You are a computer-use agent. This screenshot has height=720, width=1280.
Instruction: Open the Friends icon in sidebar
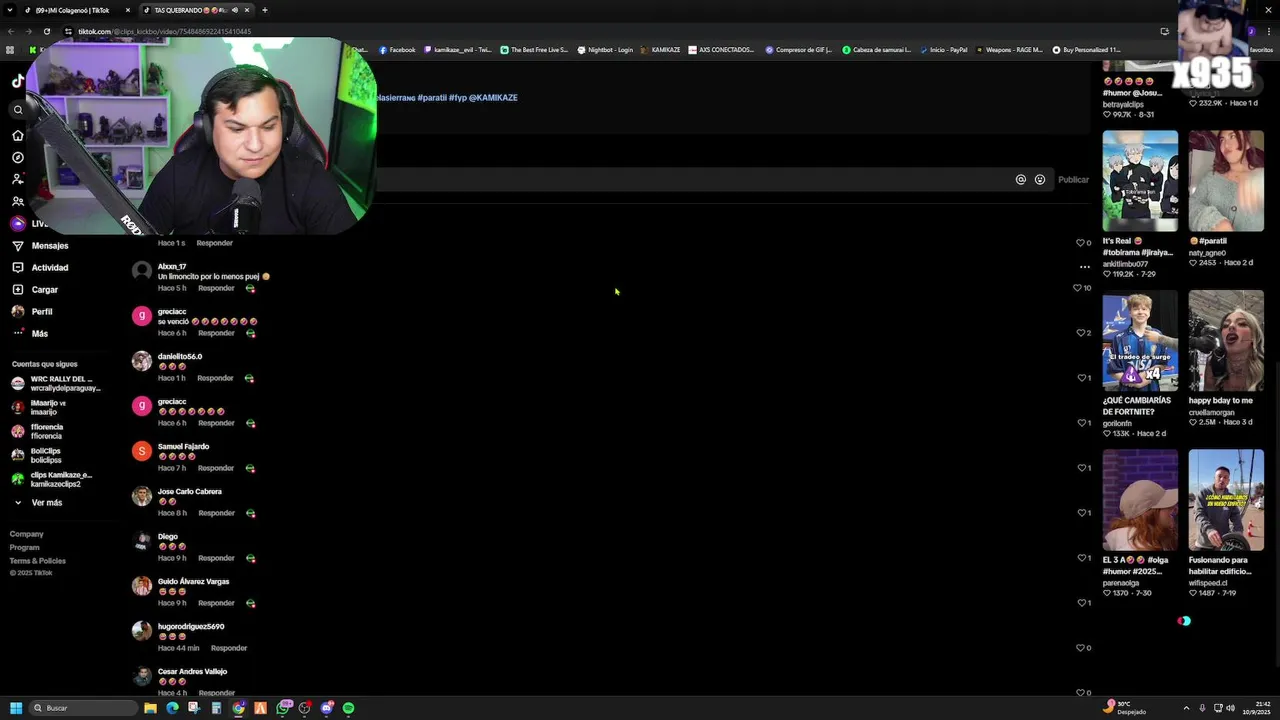click(x=18, y=201)
